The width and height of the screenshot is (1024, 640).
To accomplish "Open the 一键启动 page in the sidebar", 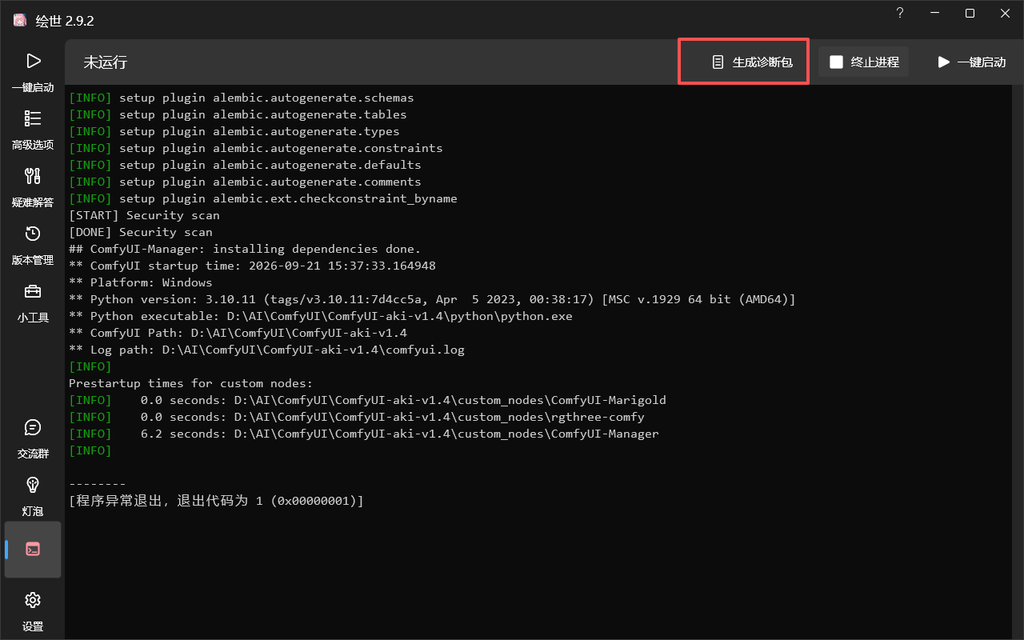I will point(33,72).
